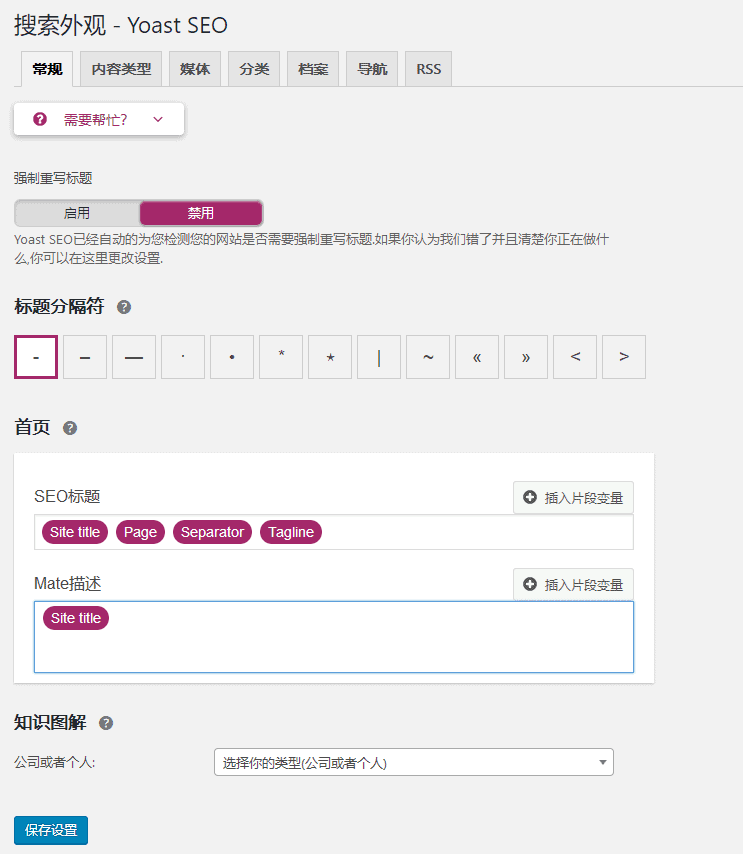Expand the 需要帮忙? chevron arrow
Screen dimensions: 743x854
[x=158, y=119]
